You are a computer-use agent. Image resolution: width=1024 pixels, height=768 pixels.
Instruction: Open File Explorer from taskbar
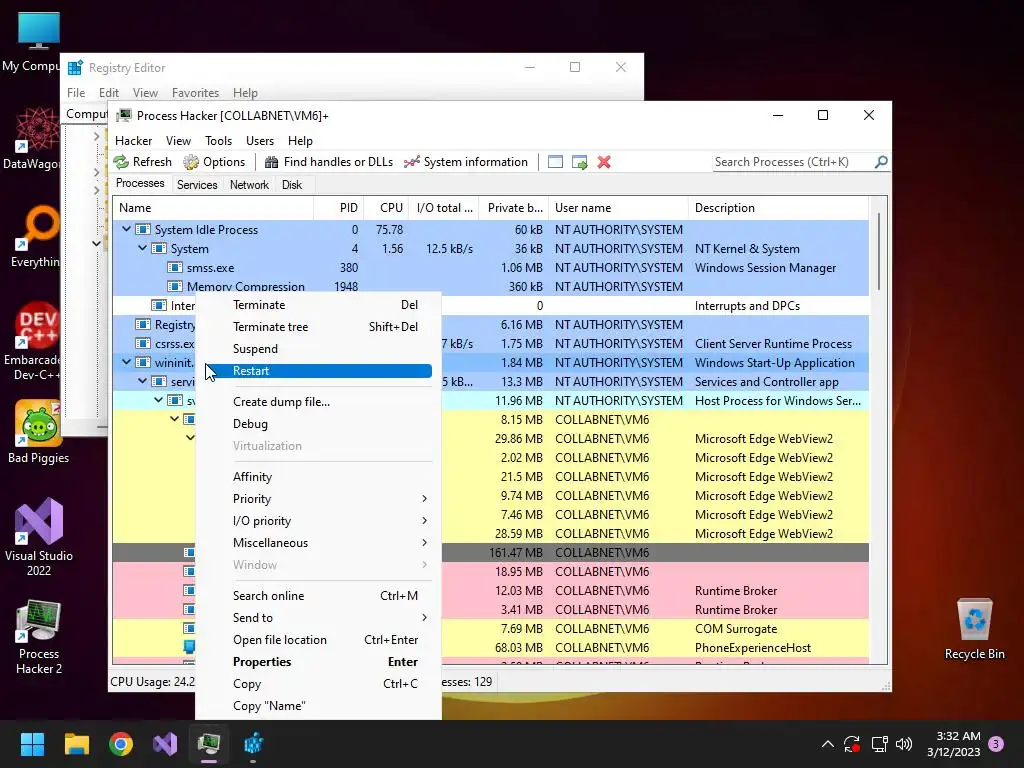point(76,744)
